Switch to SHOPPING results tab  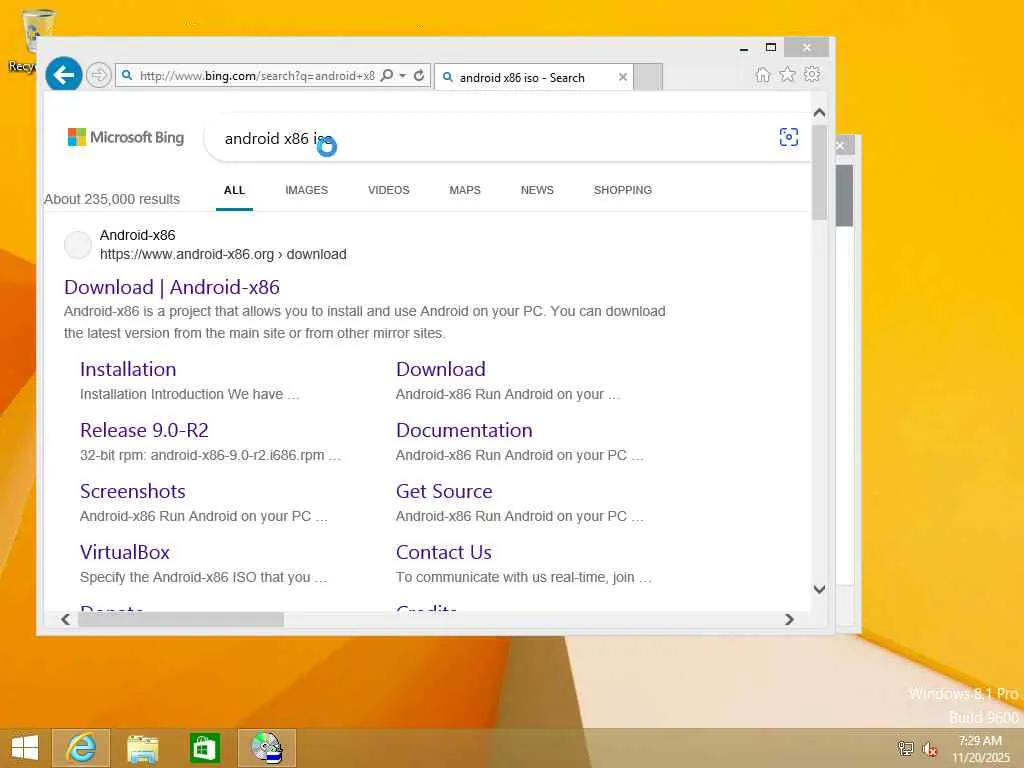(x=622, y=190)
